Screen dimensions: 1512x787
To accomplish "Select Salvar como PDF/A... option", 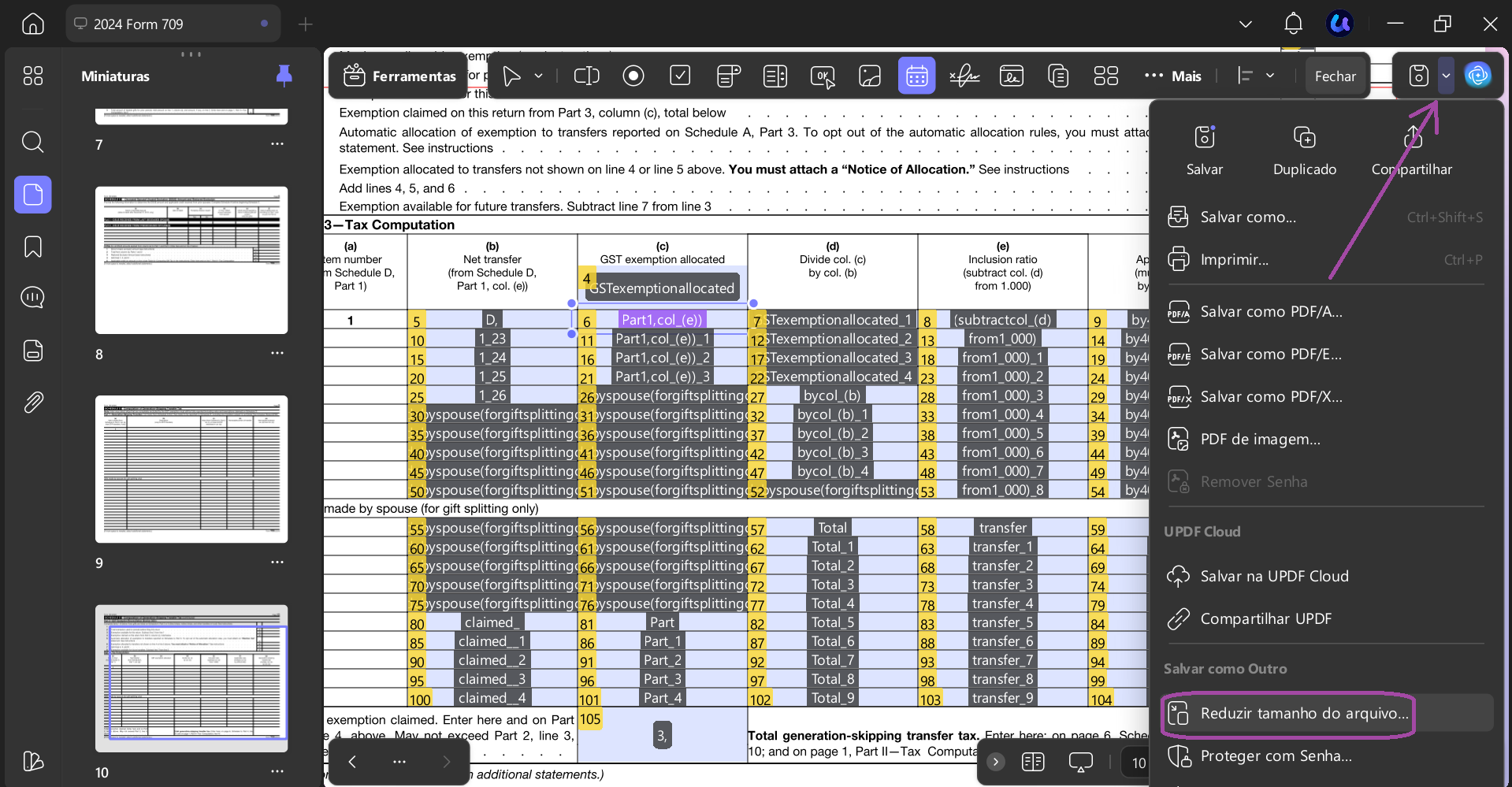I will (x=1326, y=311).
